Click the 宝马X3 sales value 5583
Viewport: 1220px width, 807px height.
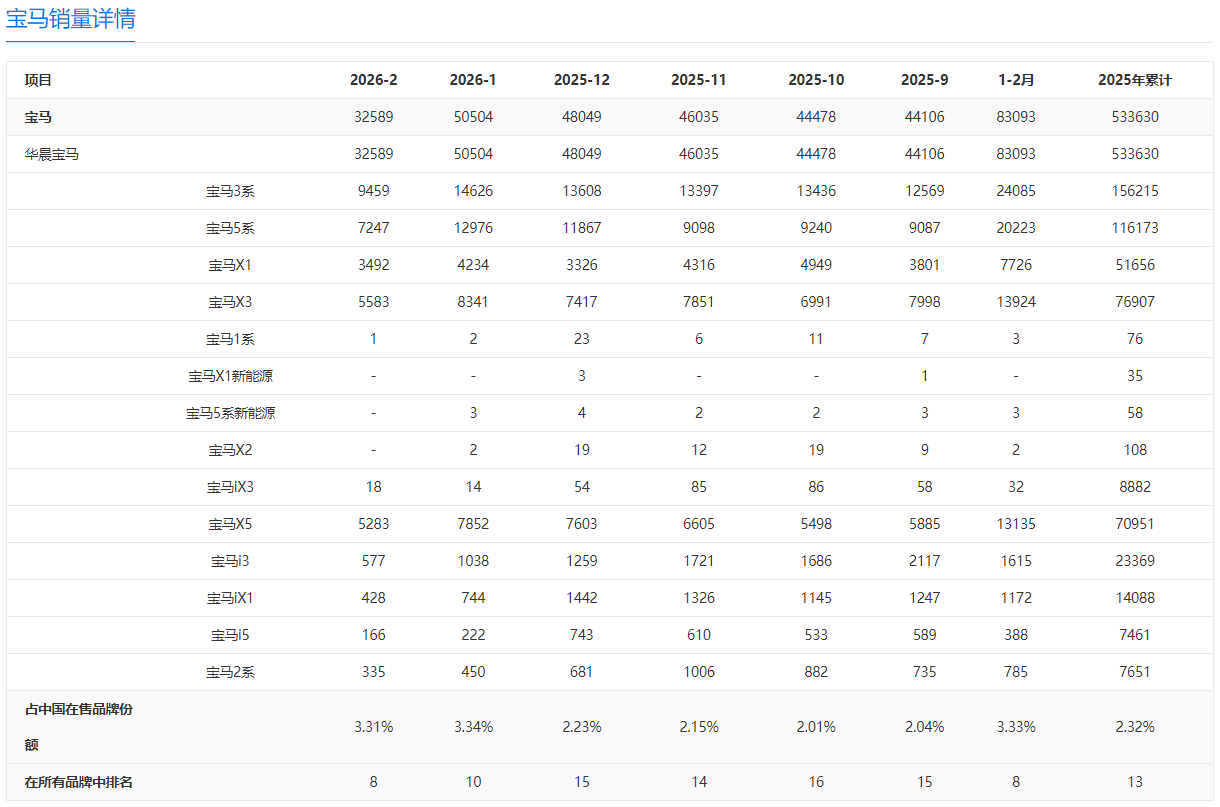point(373,302)
